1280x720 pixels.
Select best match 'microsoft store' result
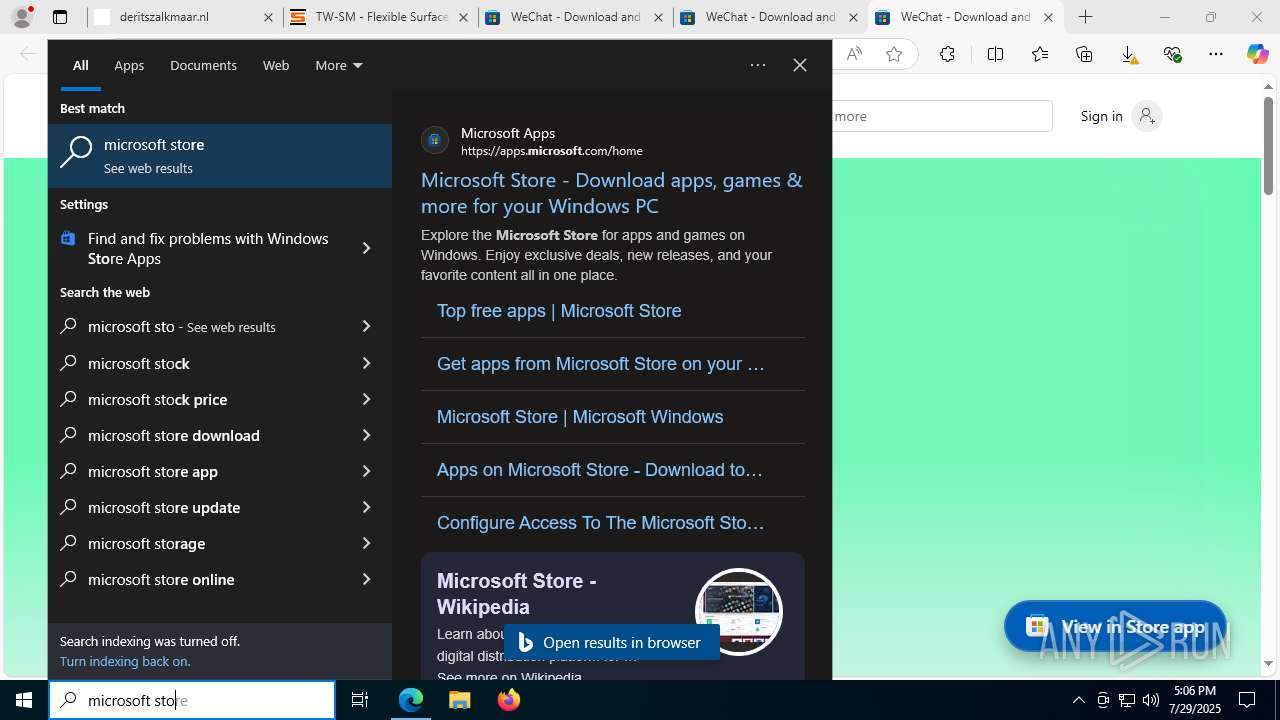[x=220, y=156]
